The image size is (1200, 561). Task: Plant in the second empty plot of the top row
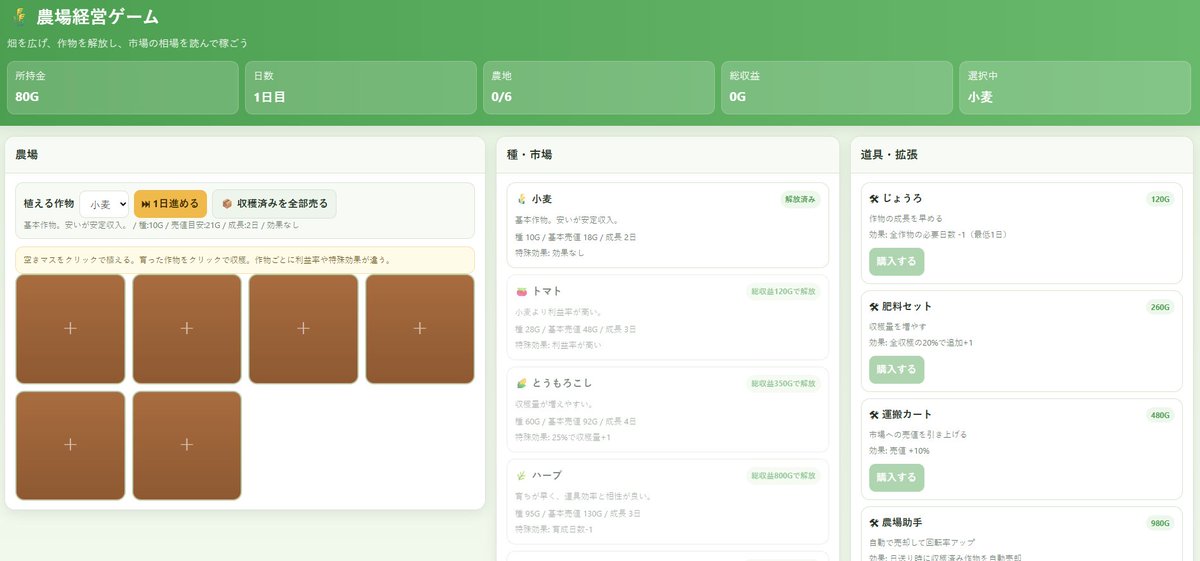[x=187, y=329]
